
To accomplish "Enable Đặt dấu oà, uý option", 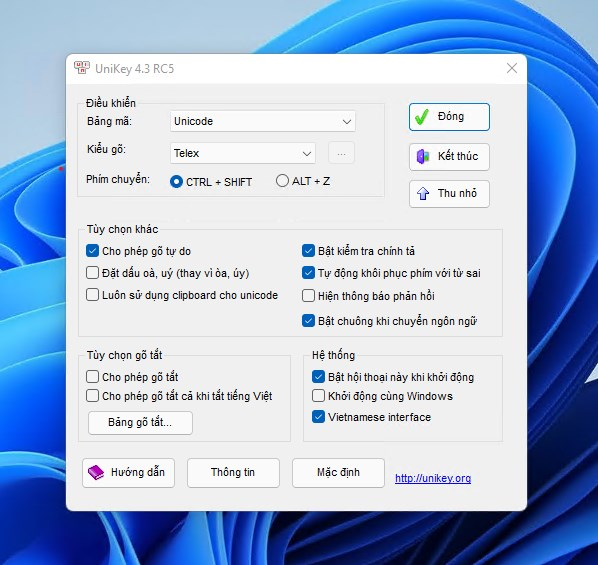I will tap(92, 273).
